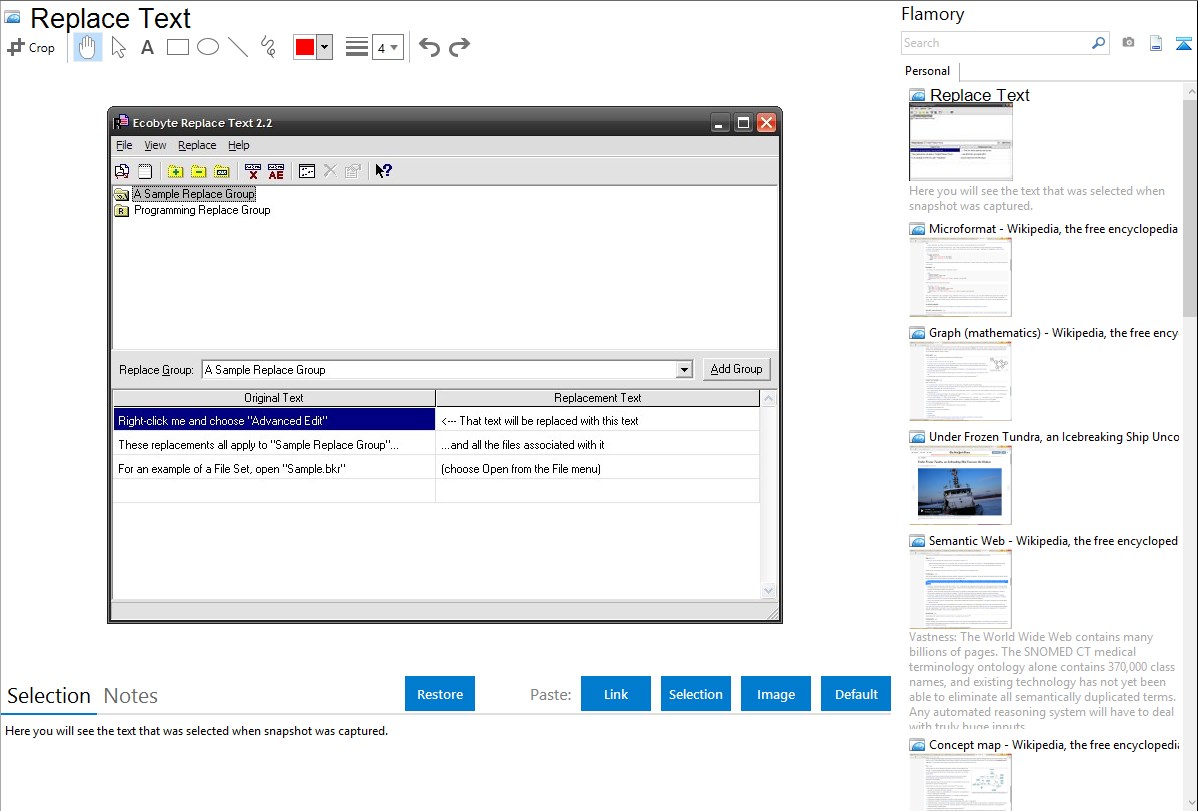This screenshot has height=811, width=1198.
Task: Undo the last annotation
Action: 429,47
